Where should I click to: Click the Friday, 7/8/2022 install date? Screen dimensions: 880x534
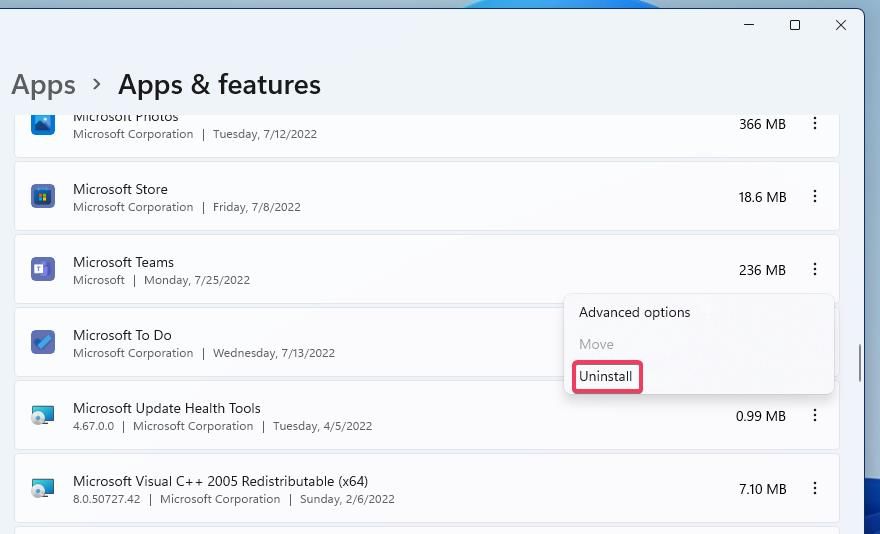256,207
